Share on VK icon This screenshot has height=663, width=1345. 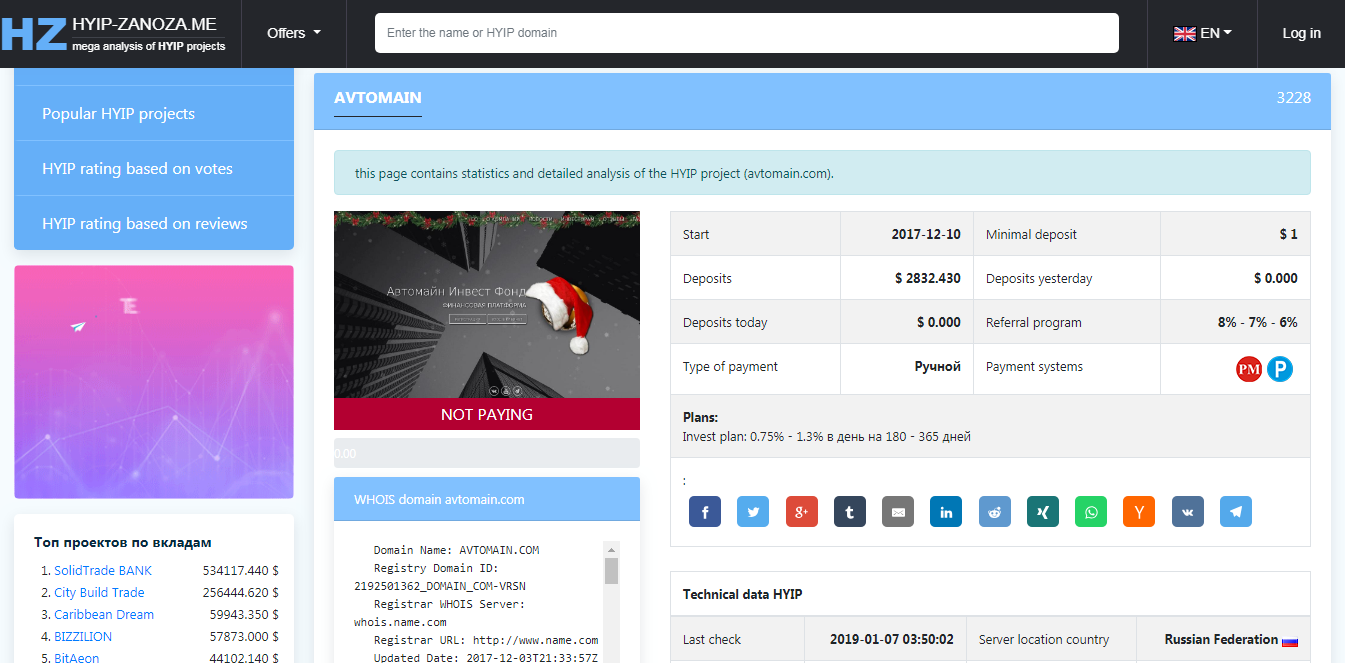pos(1188,512)
